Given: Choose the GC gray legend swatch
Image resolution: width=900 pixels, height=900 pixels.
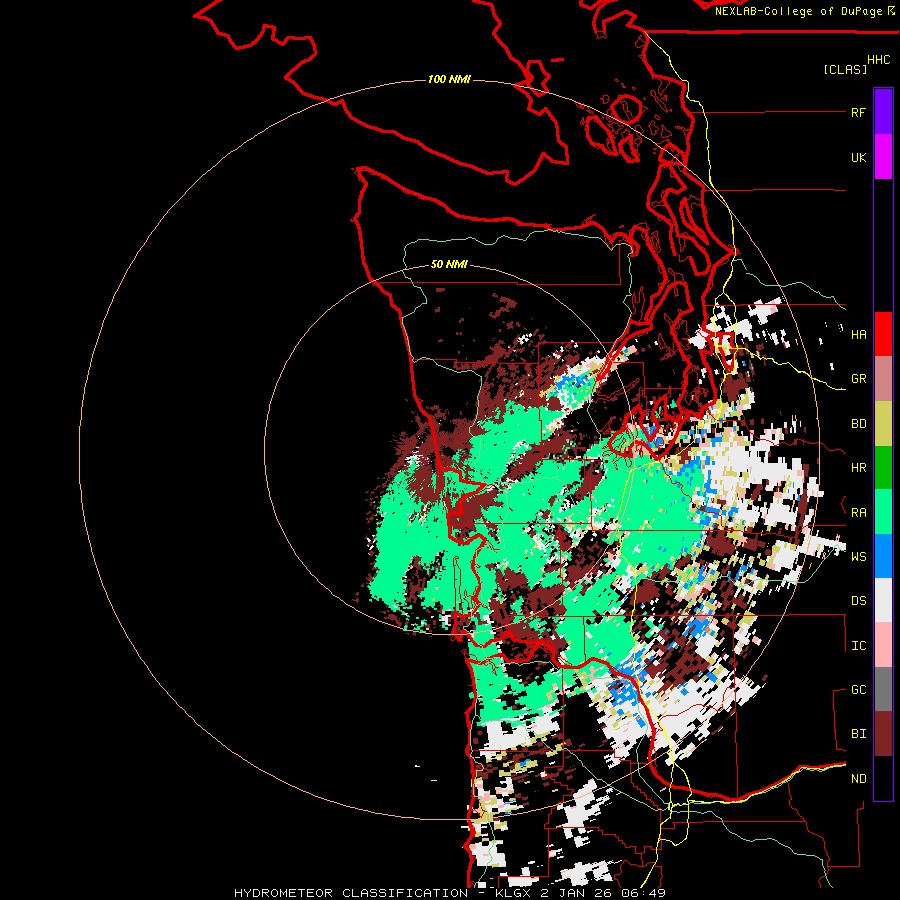Looking at the screenshot, I should point(883,689).
